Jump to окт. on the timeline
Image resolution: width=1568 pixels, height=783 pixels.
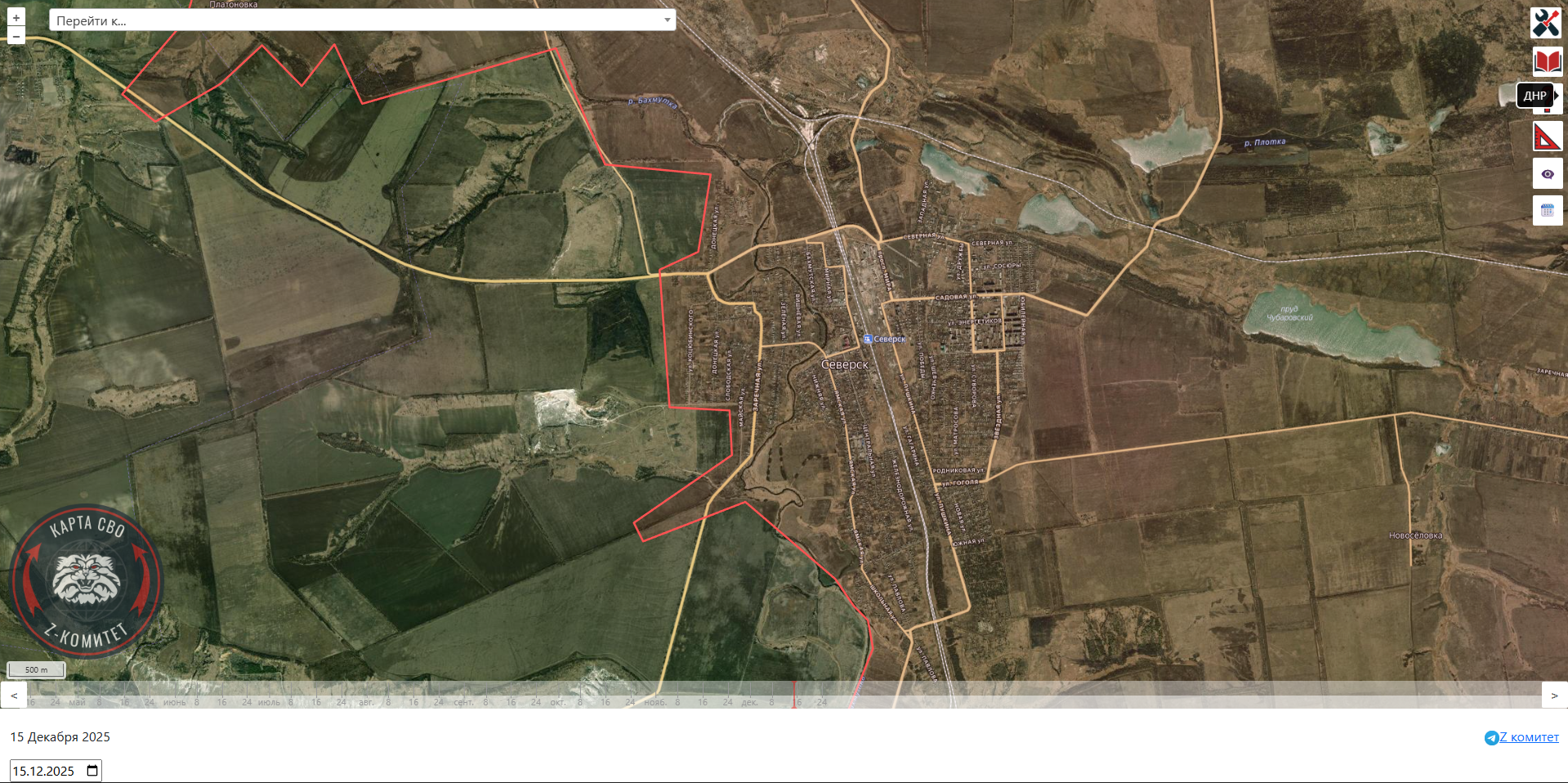(557, 702)
